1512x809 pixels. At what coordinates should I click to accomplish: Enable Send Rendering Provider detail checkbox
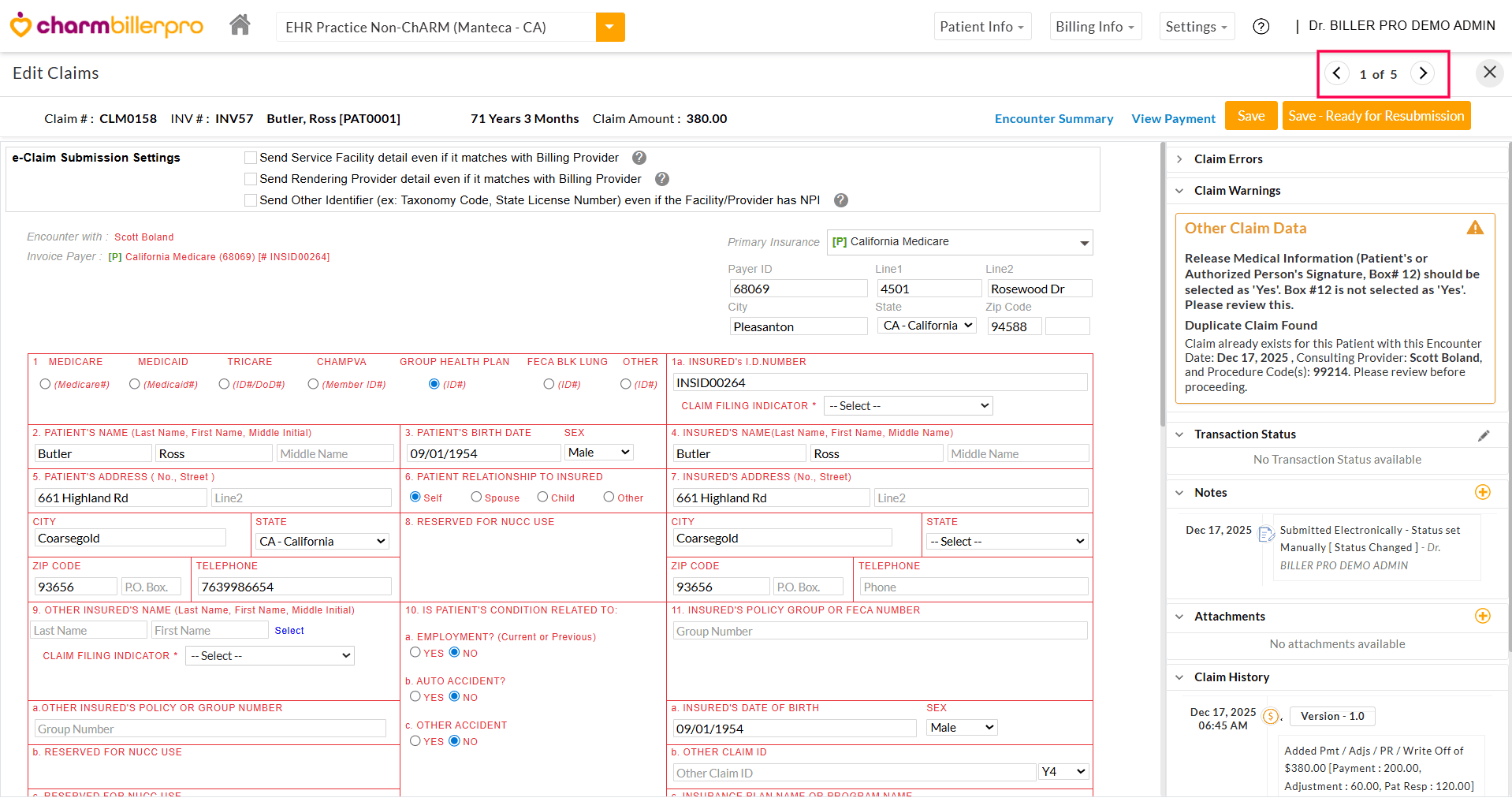[x=251, y=179]
